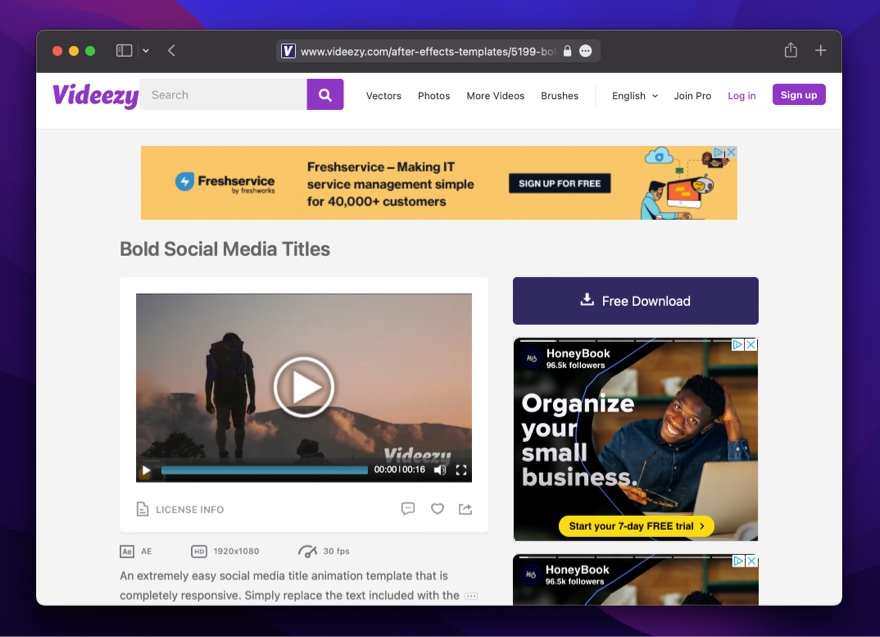This screenshot has width=880, height=637.
Task: Toggle fullscreen mode on the video player
Action: 461,470
